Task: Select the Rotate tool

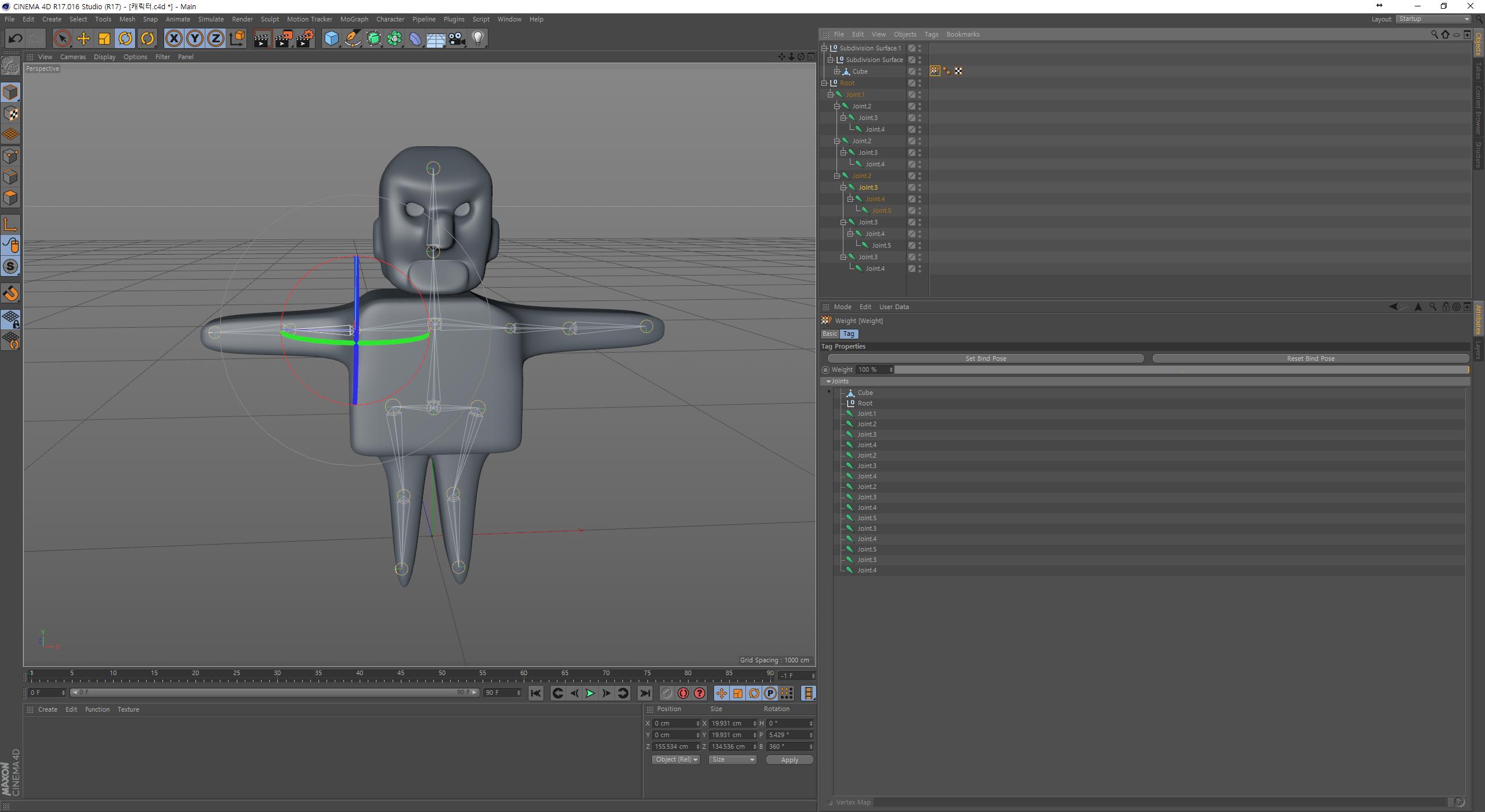Action: click(125, 39)
